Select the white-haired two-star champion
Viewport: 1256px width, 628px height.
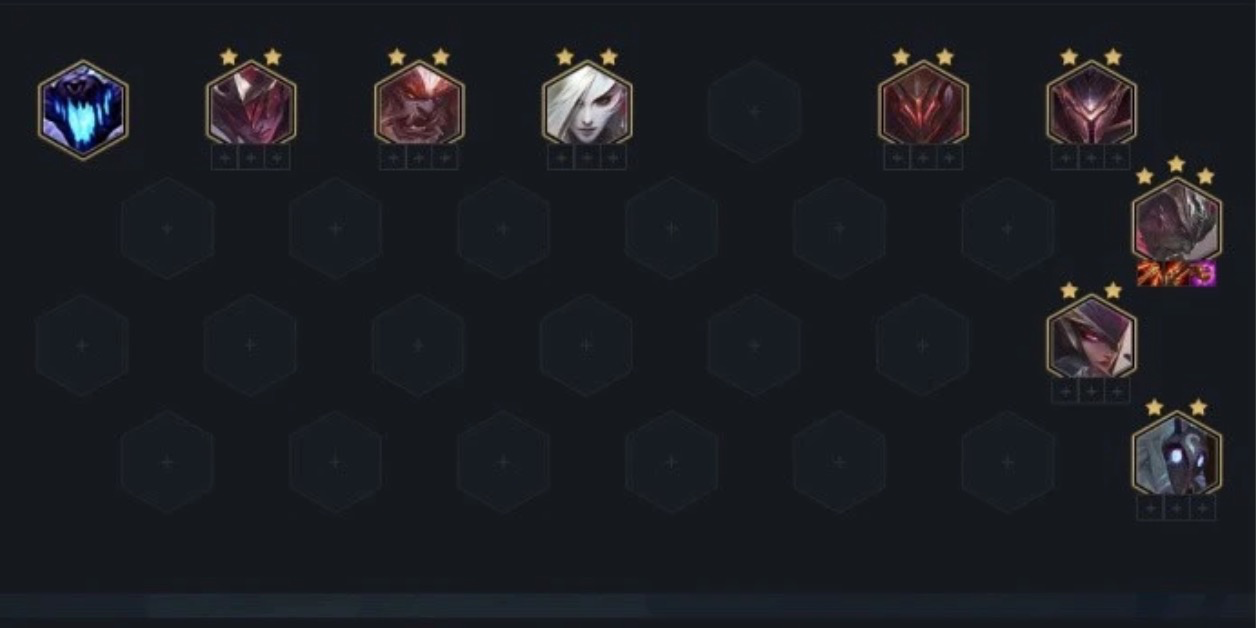tap(587, 103)
